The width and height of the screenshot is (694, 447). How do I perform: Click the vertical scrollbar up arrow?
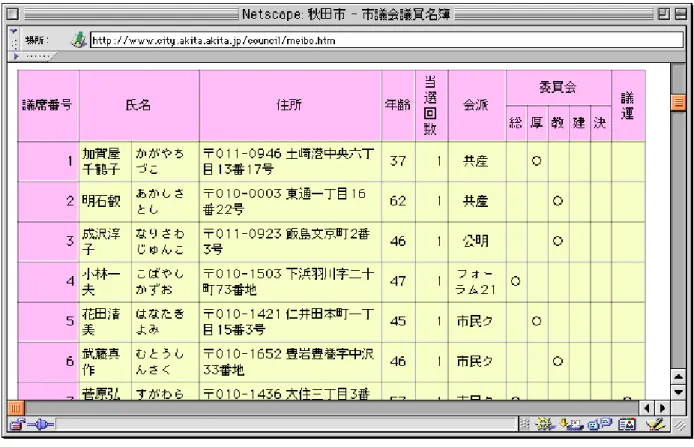(679, 377)
